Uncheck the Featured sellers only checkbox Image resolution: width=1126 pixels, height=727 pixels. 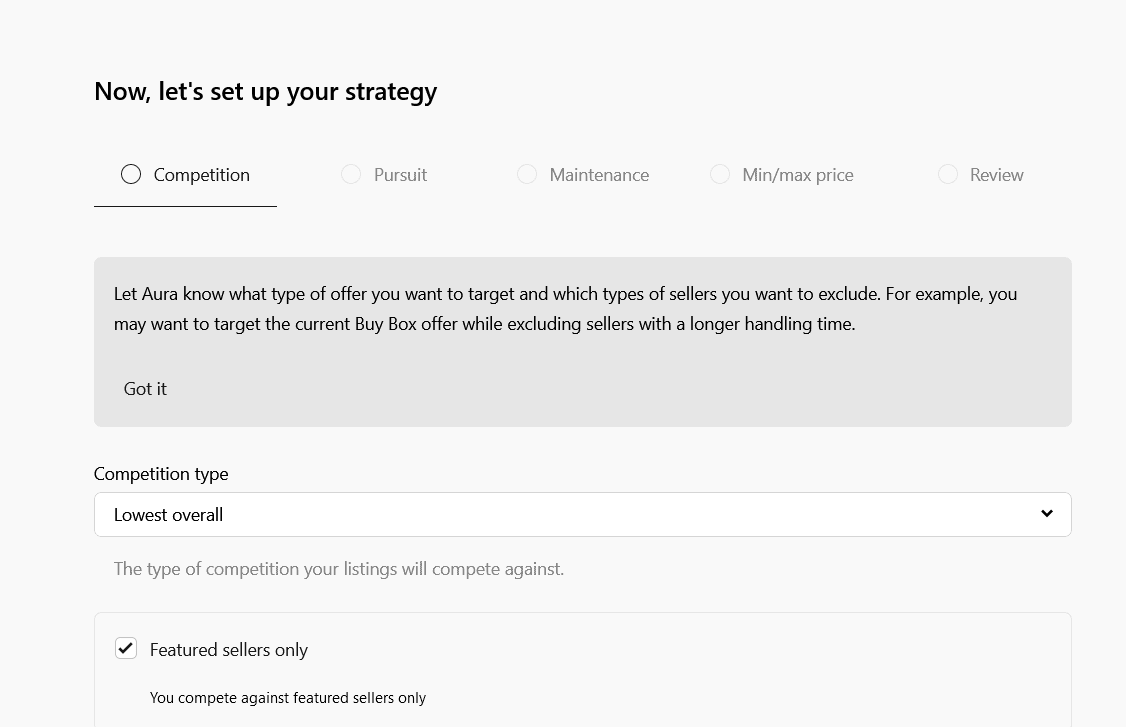pos(126,648)
